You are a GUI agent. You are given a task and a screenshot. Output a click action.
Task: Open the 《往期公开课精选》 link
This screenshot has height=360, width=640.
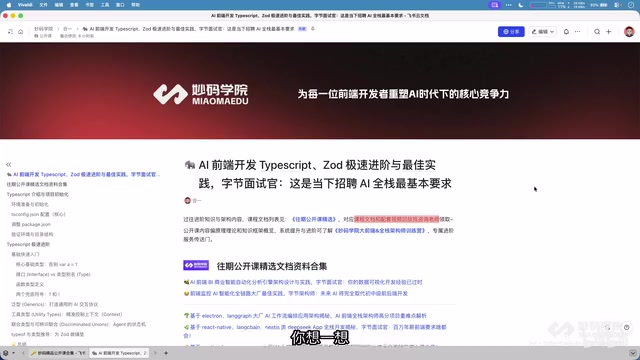pyautogui.click(x=314, y=220)
